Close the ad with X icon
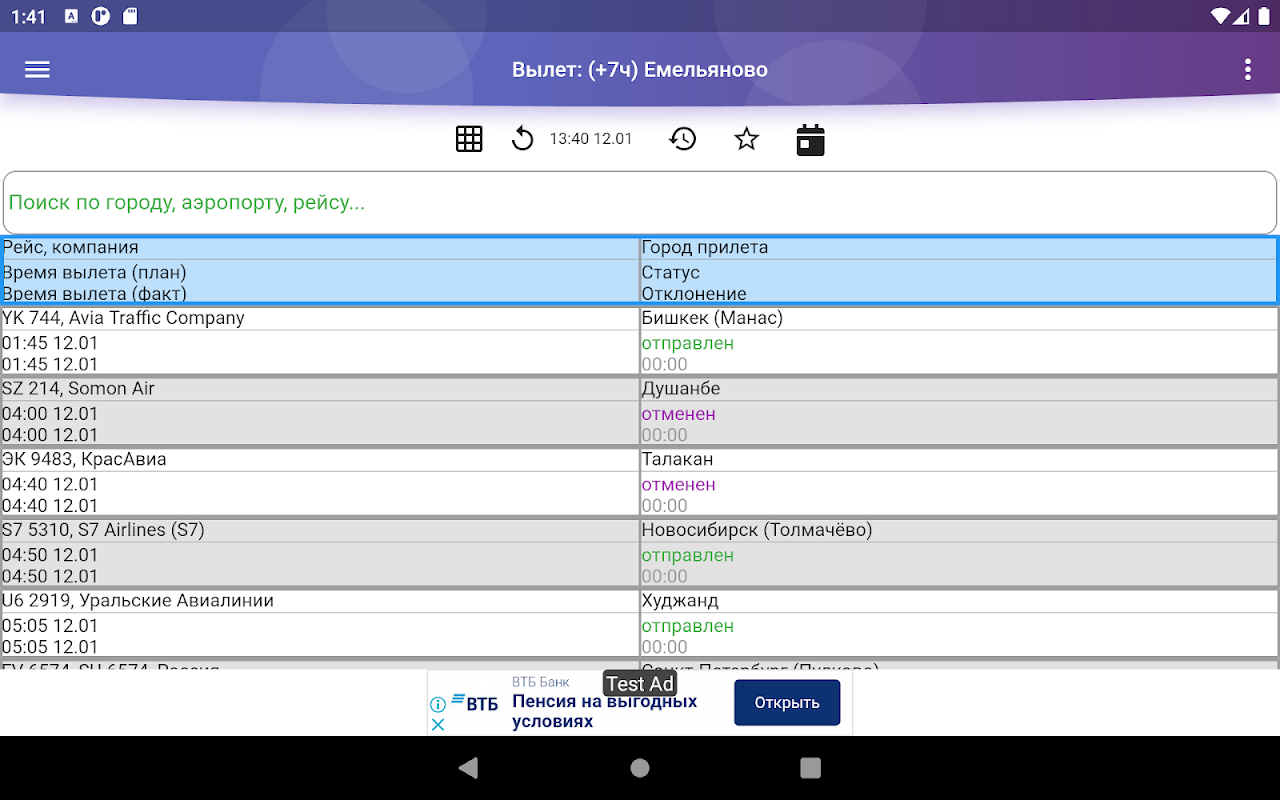The image size is (1280, 800). [438, 723]
